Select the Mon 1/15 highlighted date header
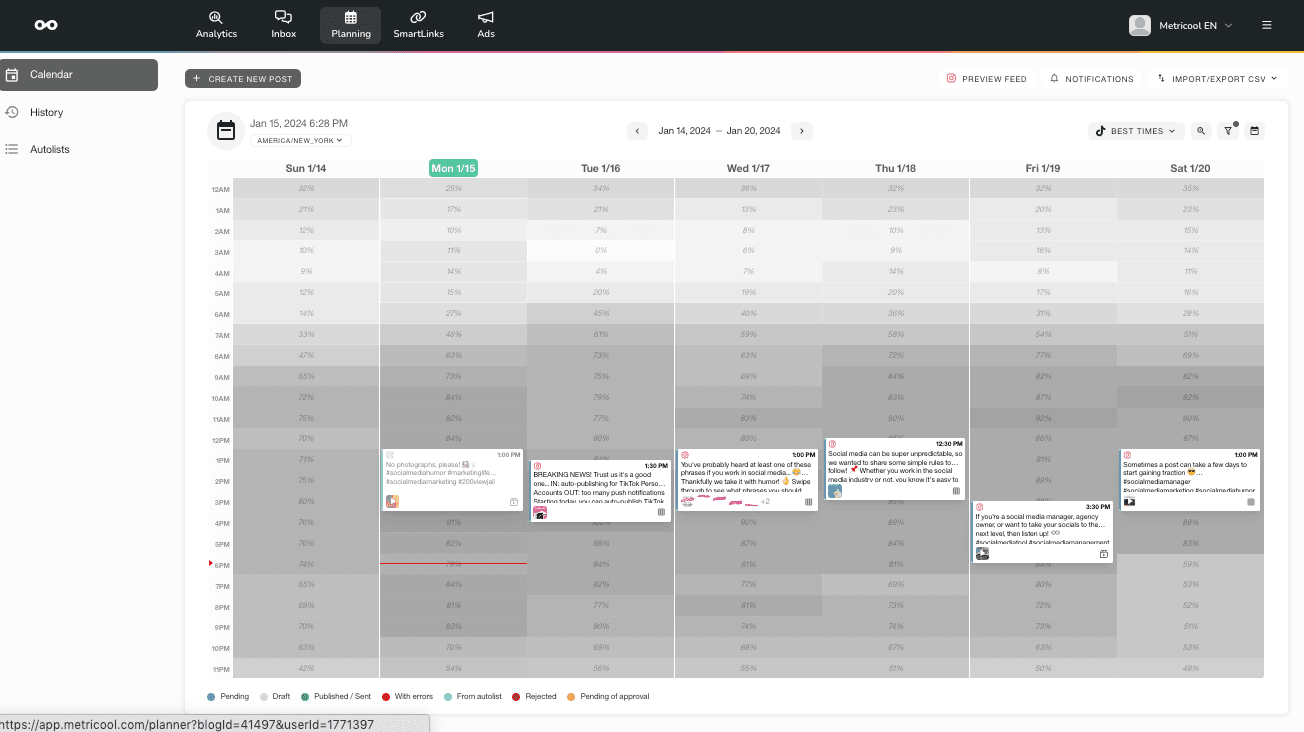The width and height of the screenshot is (1304, 732). coord(453,167)
